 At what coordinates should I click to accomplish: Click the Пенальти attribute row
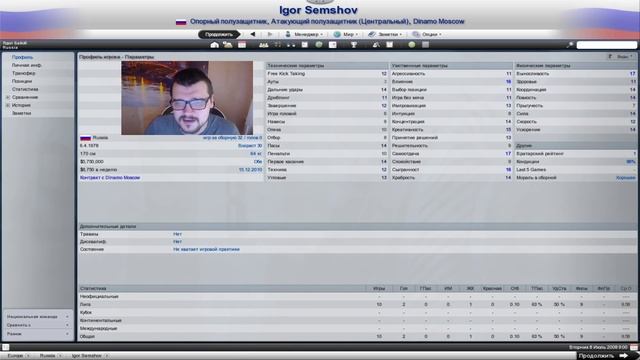tap(327, 153)
